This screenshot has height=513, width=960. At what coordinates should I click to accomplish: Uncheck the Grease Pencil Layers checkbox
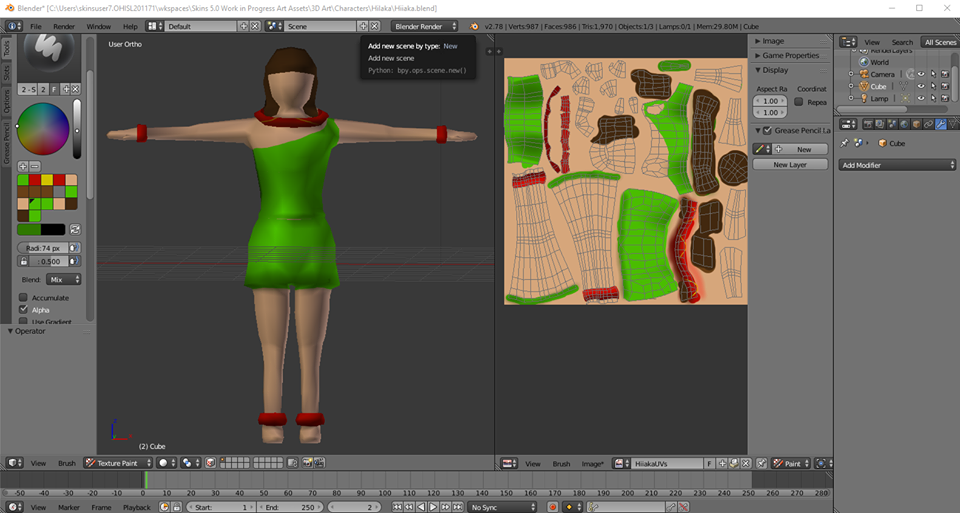(x=767, y=130)
